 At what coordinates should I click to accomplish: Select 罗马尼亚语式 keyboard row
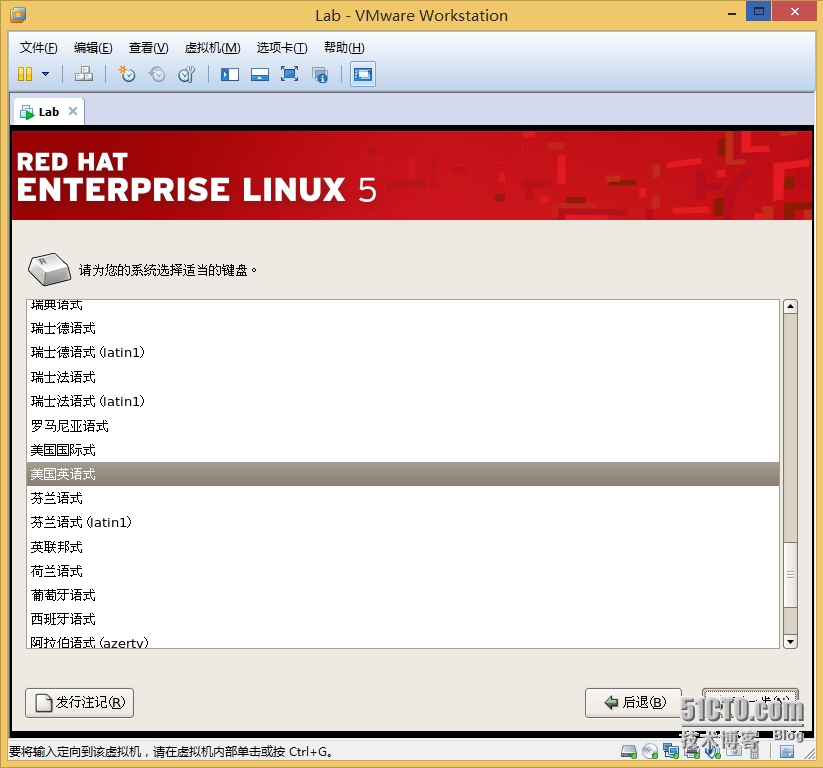point(403,426)
